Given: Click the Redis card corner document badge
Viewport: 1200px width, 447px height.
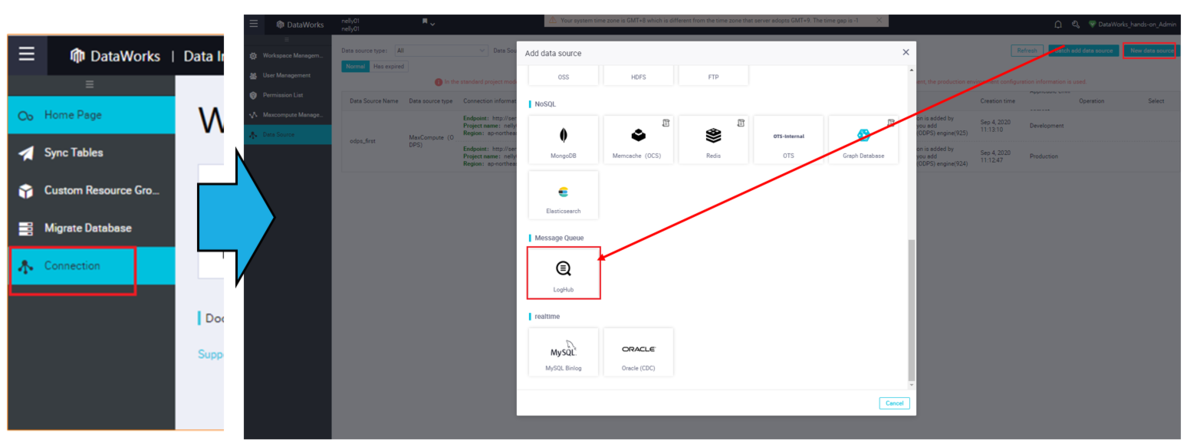Looking at the screenshot, I should tap(741, 122).
